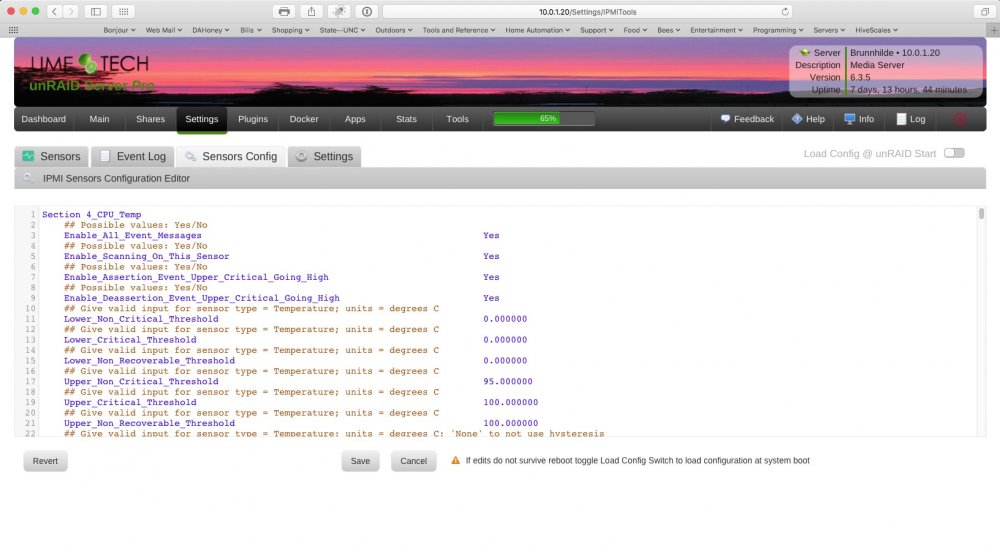Expand the HiveScales bookmarks folder
The image size is (1000, 553).
876,30
